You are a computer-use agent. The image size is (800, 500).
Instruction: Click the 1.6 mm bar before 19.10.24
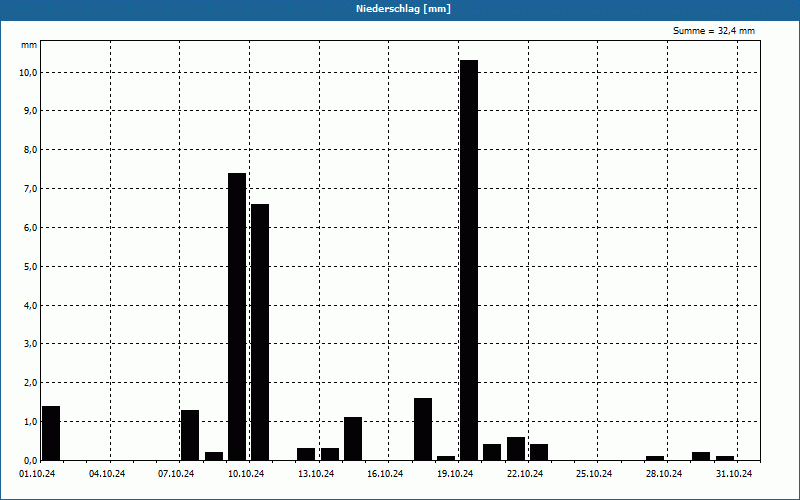[x=423, y=429]
